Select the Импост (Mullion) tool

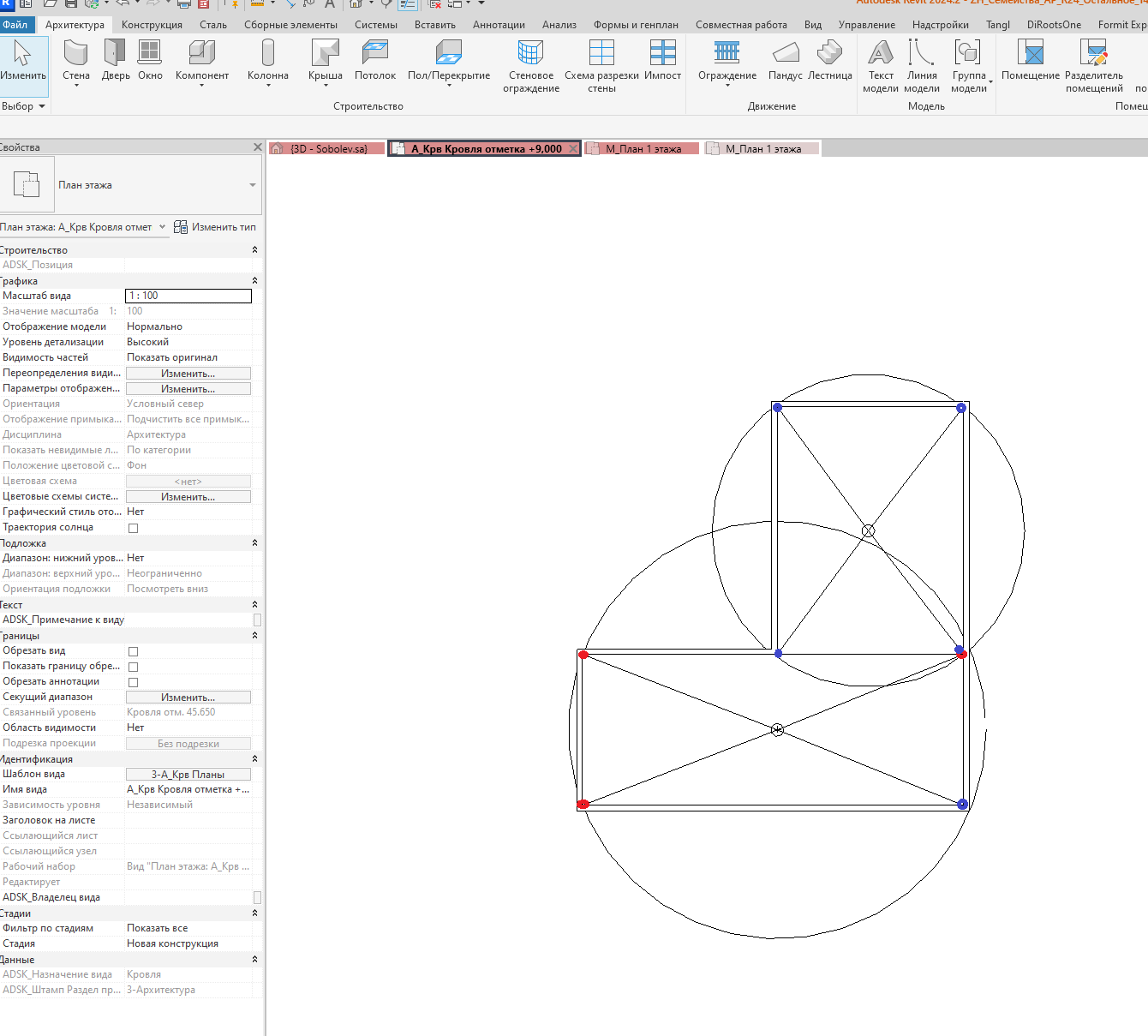click(x=662, y=60)
